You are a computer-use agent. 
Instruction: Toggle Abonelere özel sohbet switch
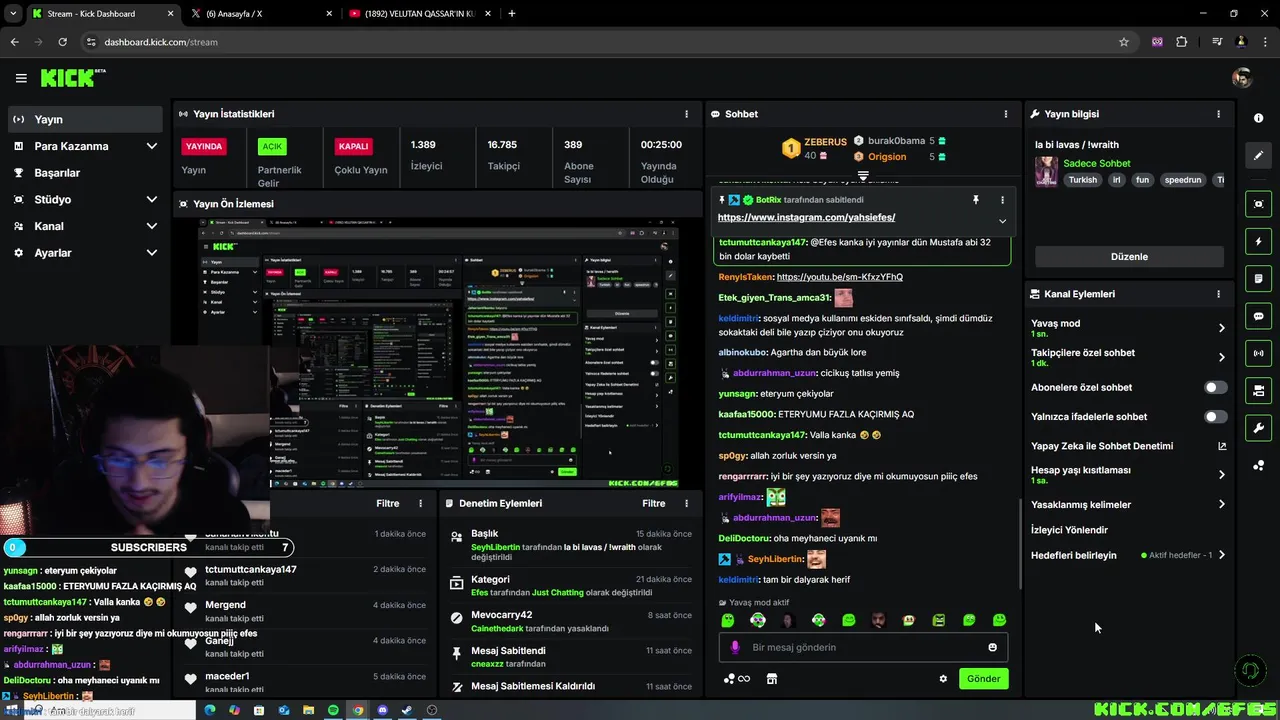point(1215,387)
